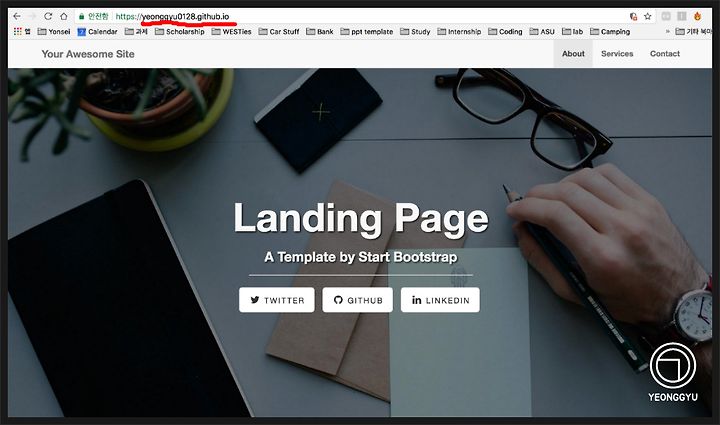Expand the Internship bookmarks folder
Image resolution: width=720 pixels, height=425 pixels.
[x=459, y=31]
